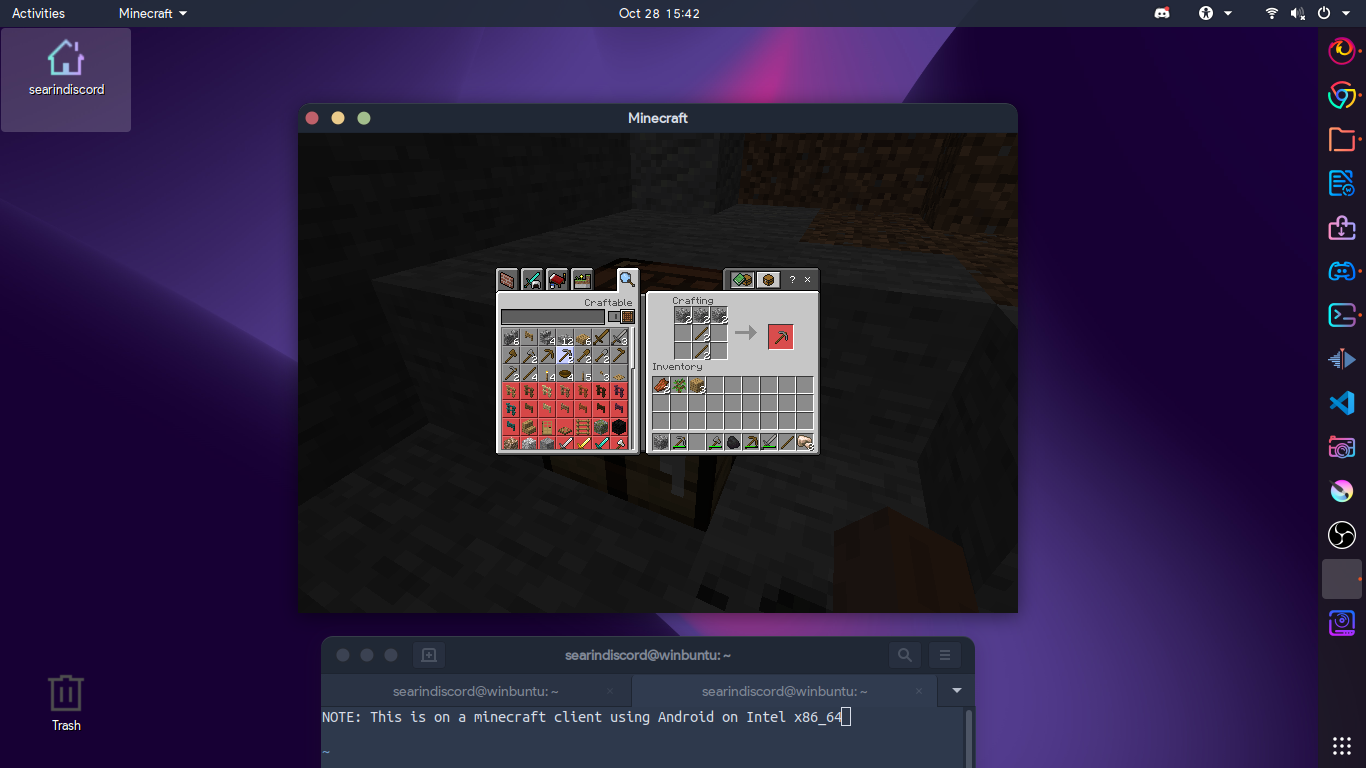Choose the torch recipe in the recipe book
Viewport: 1366px width, 768px height.
point(547,374)
